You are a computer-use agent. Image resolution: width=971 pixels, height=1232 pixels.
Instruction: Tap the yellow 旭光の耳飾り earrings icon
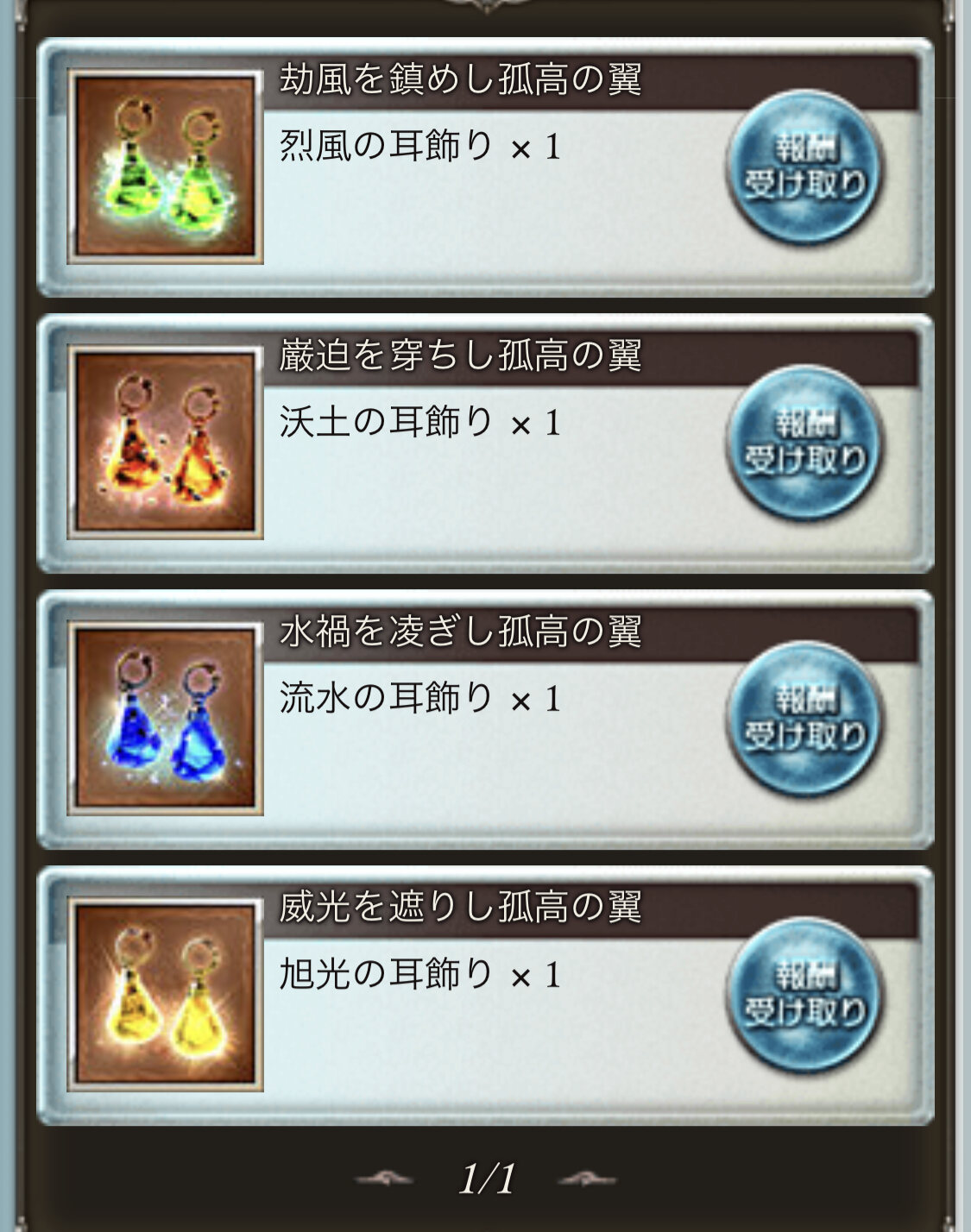tap(166, 995)
